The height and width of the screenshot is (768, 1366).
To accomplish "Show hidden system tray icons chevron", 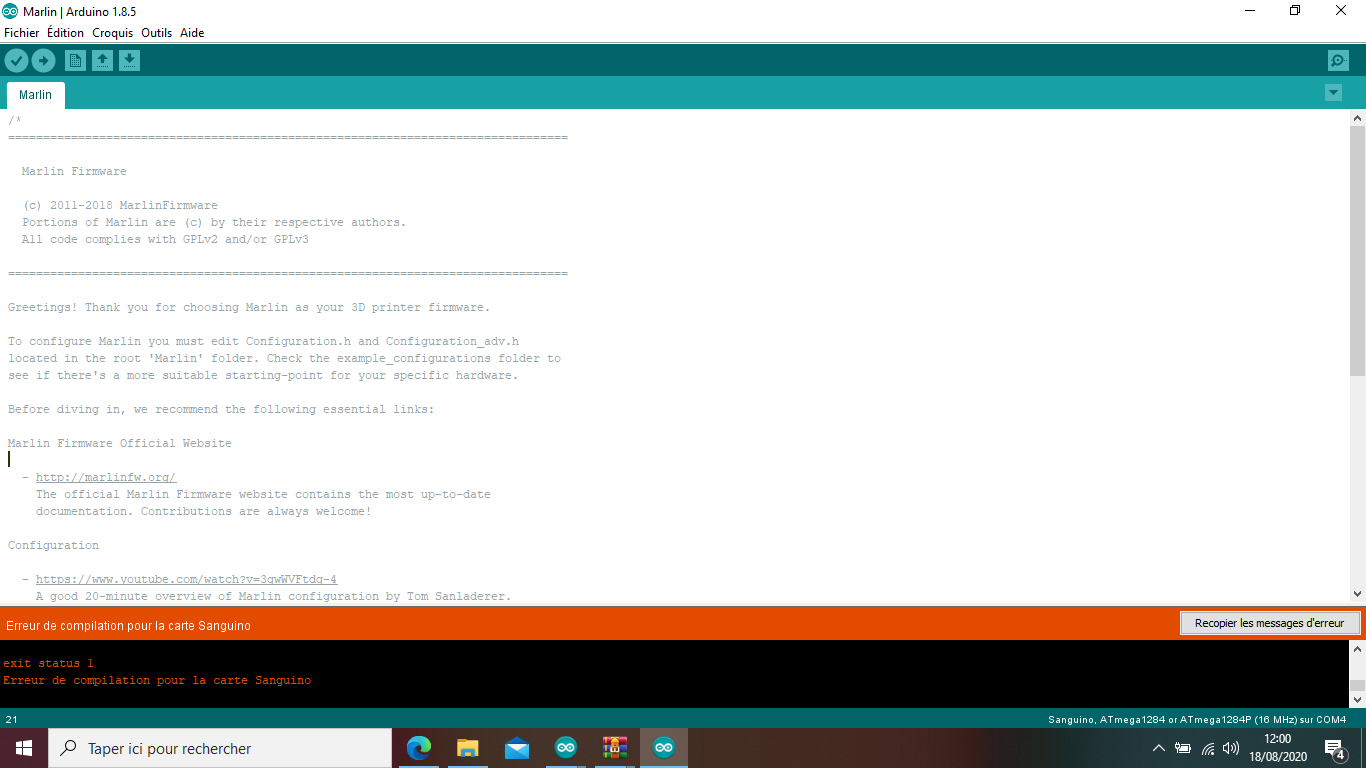I will point(1159,748).
